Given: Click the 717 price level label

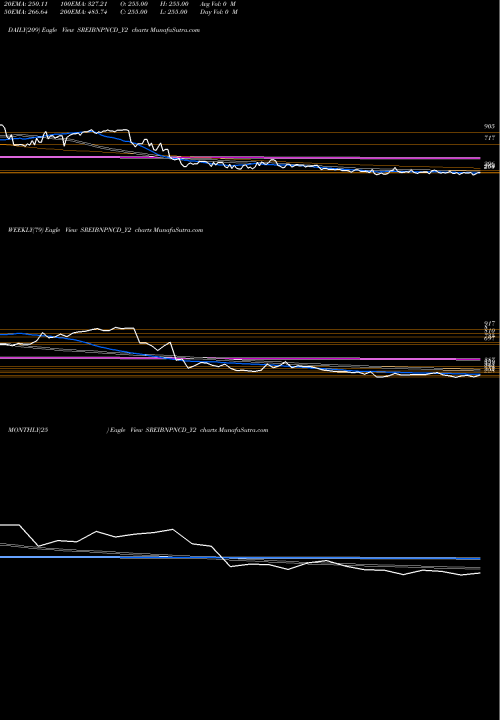Looking at the screenshot, I should coord(489,138).
